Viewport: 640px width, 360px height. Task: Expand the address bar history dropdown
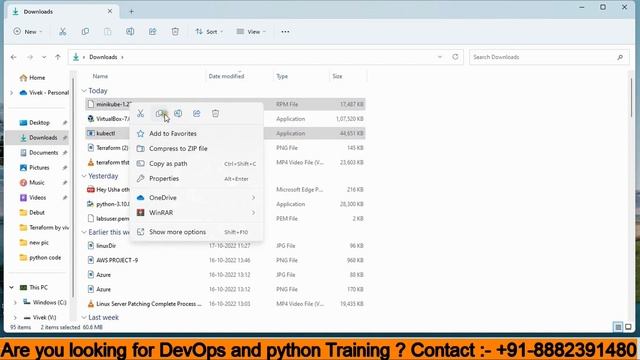pyautogui.click(x=440, y=57)
